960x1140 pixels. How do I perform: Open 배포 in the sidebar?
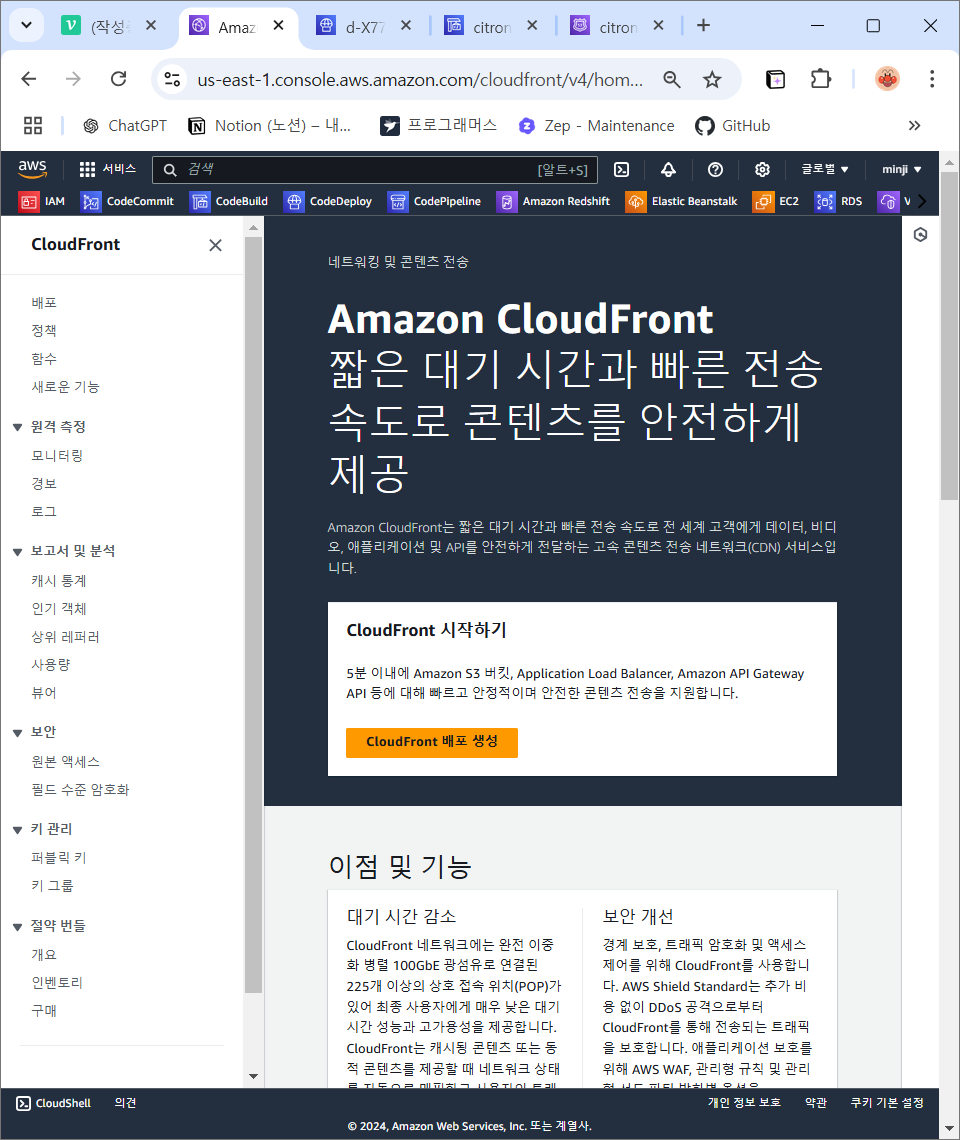click(44, 303)
